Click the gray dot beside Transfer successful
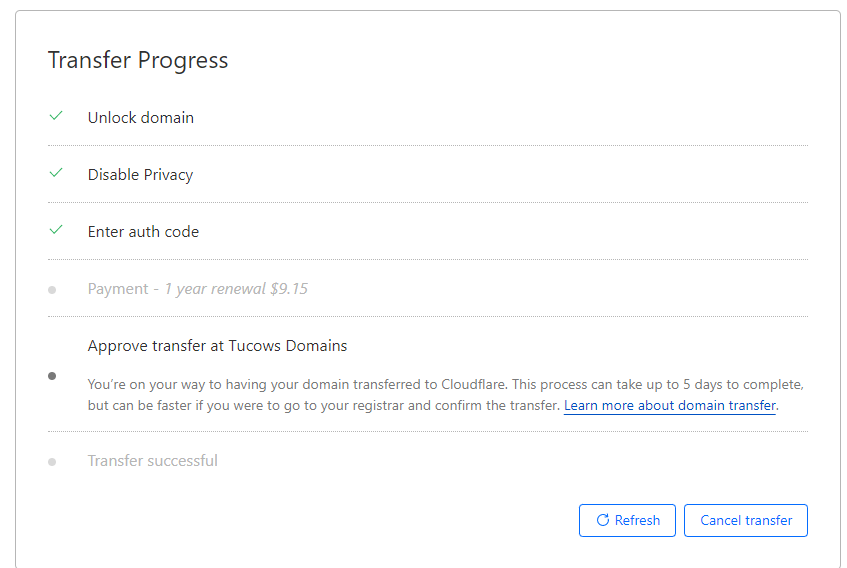 [52, 462]
